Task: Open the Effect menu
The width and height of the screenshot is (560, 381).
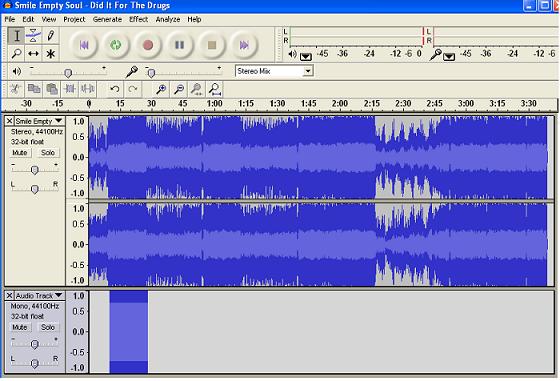Action: (x=138, y=19)
